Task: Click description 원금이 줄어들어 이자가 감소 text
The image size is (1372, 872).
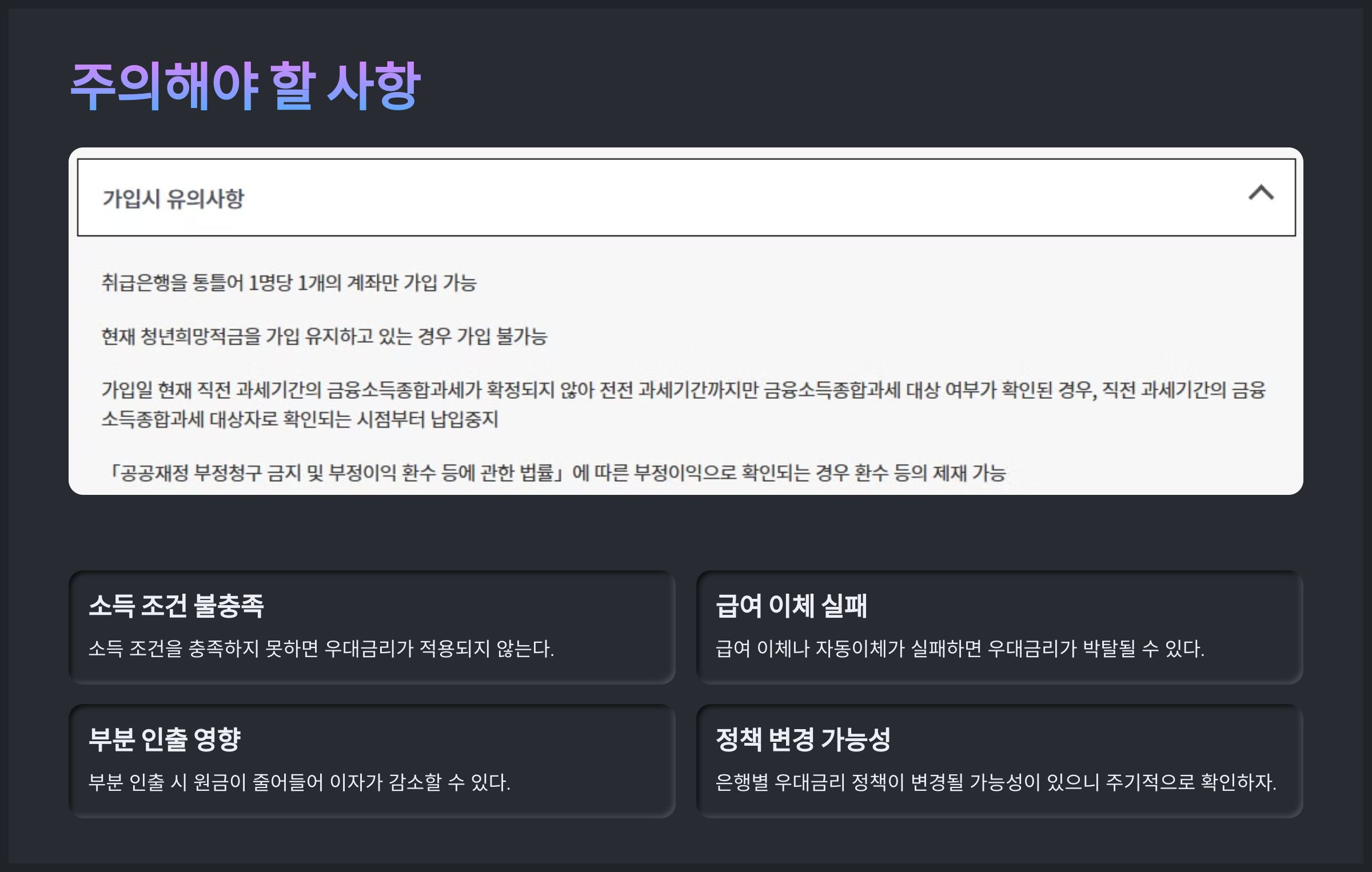Action: [x=299, y=783]
